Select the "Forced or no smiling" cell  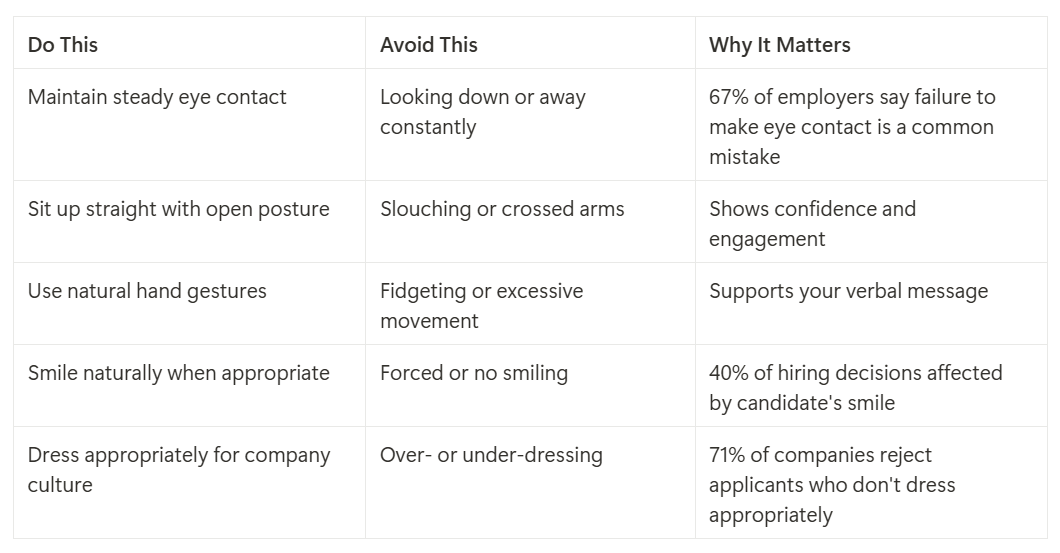(x=473, y=373)
